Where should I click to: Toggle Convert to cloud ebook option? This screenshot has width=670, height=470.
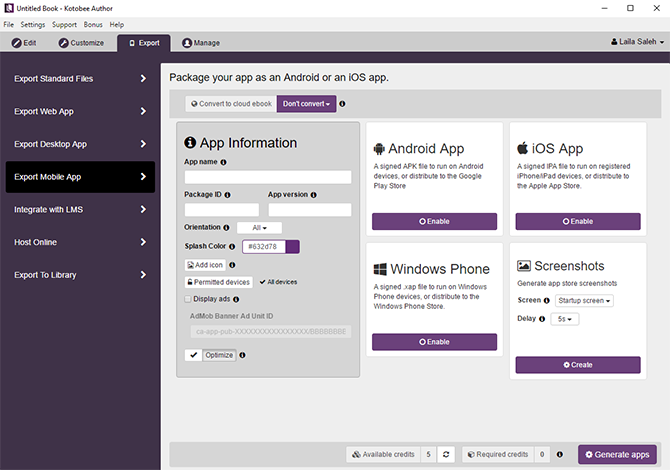click(231, 103)
